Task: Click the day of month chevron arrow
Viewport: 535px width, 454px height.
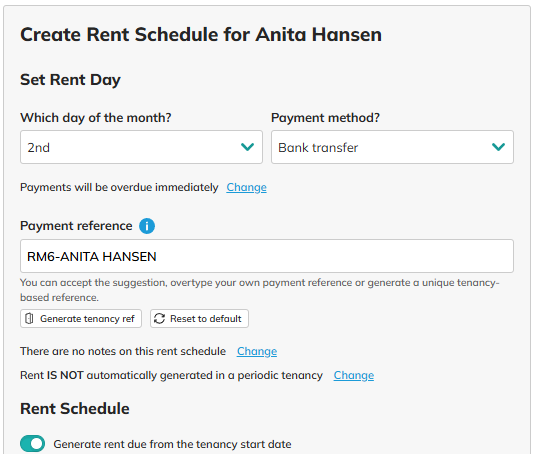Action: (x=247, y=147)
